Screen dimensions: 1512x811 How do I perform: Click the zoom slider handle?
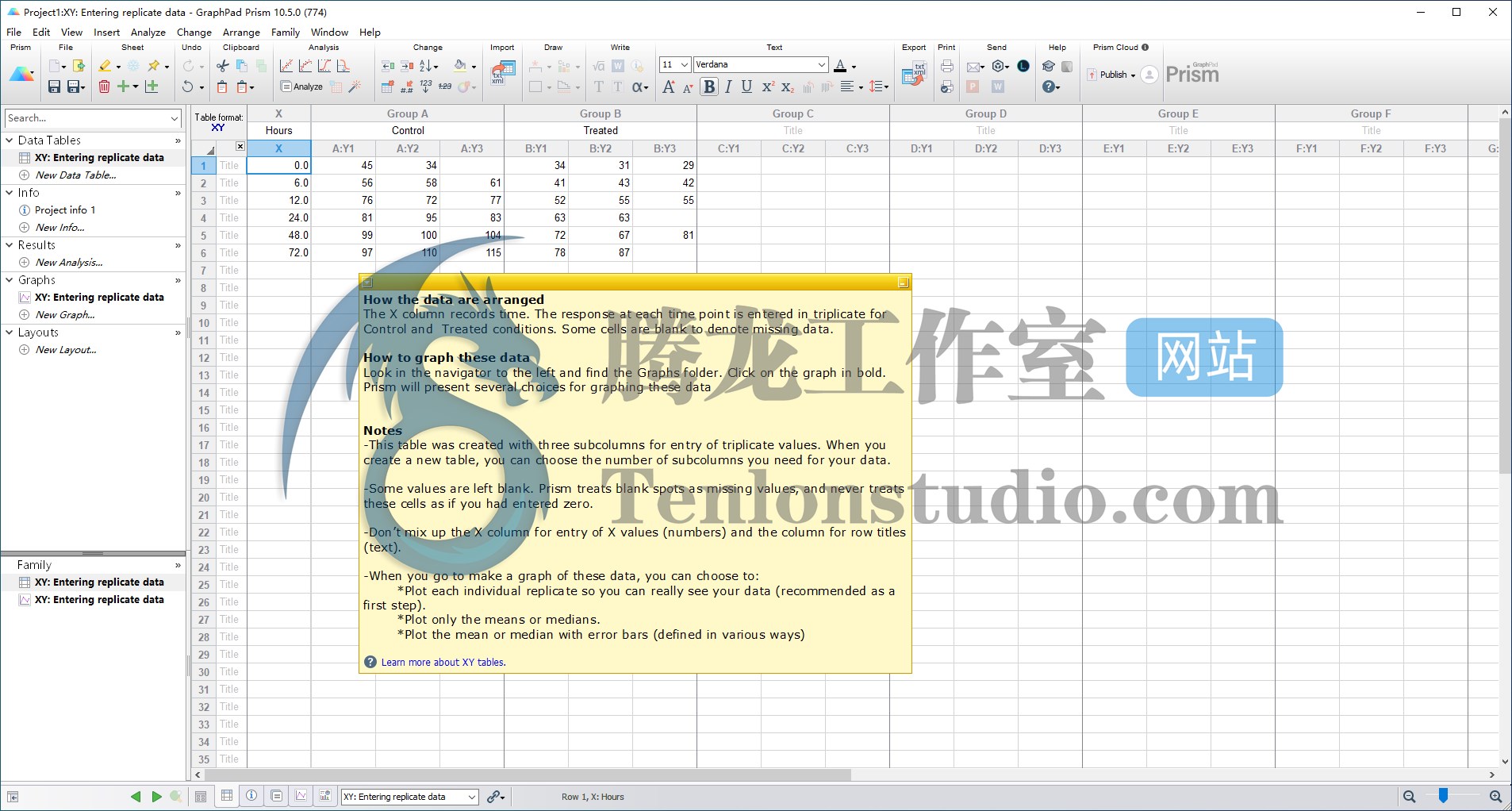click(1443, 796)
